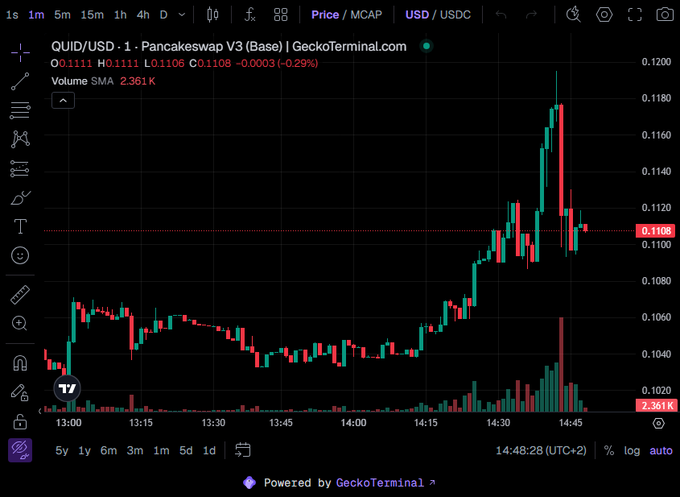This screenshot has height=497, width=680.
Task: Select the ruler measure tool
Action: pyautogui.click(x=20, y=295)
